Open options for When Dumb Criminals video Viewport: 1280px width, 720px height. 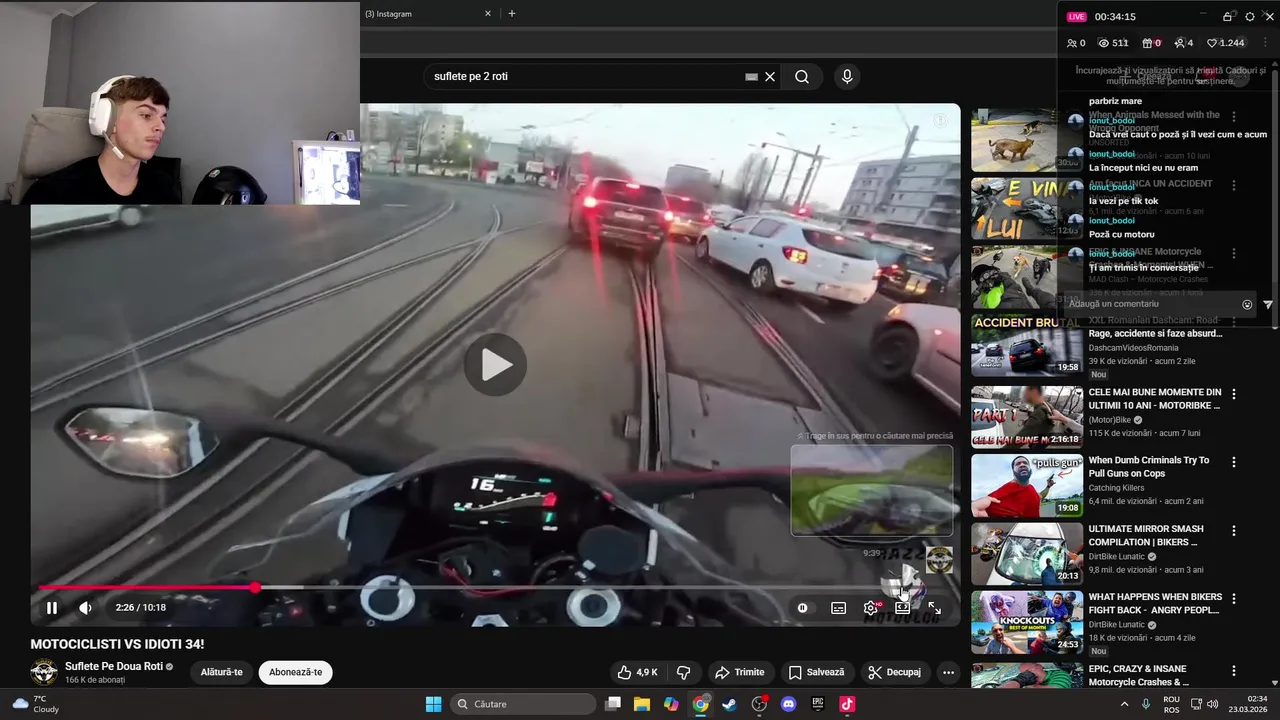1234,462
